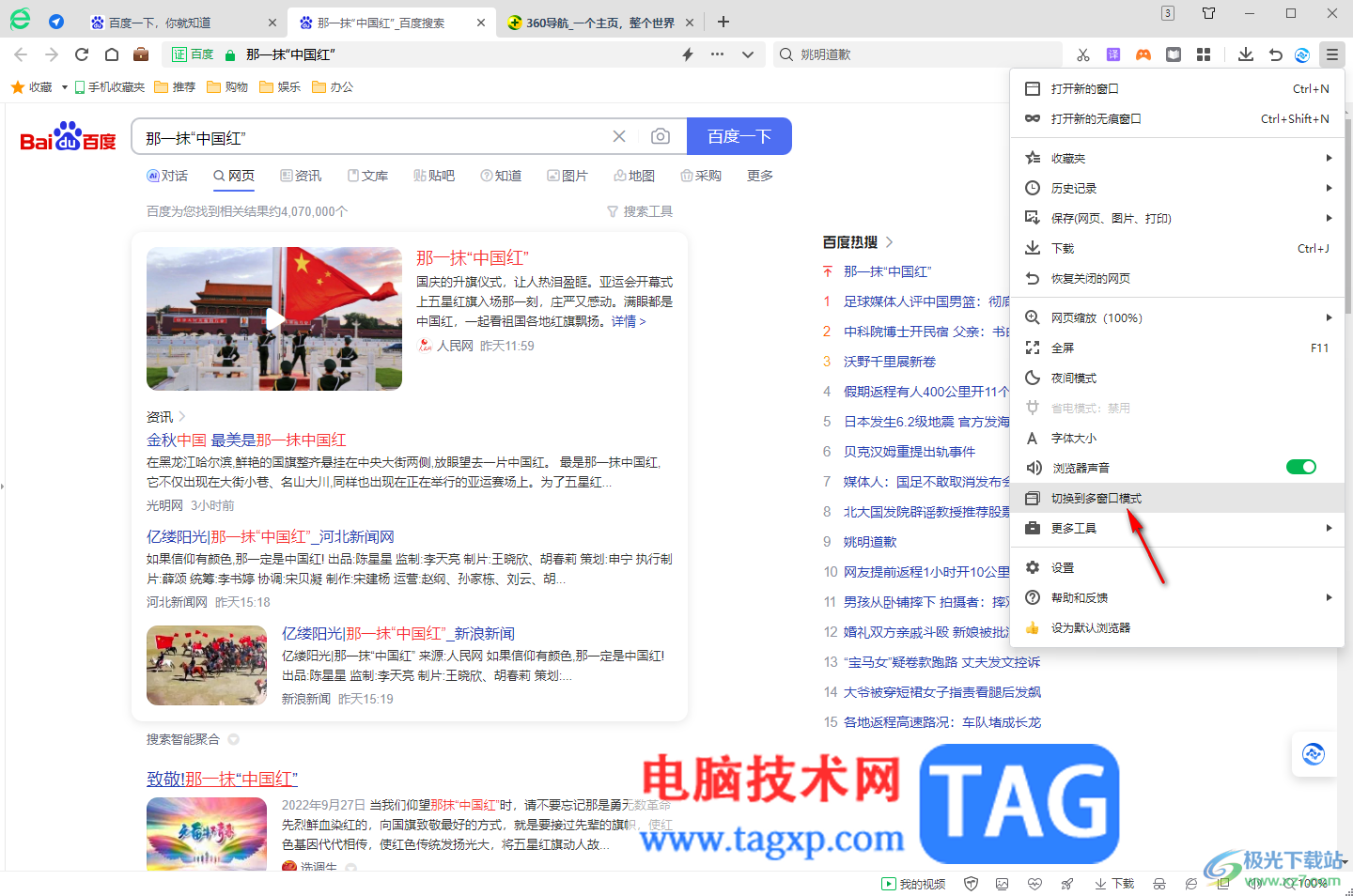Click the camera image search icon
1353x896 pixels.
661,136
